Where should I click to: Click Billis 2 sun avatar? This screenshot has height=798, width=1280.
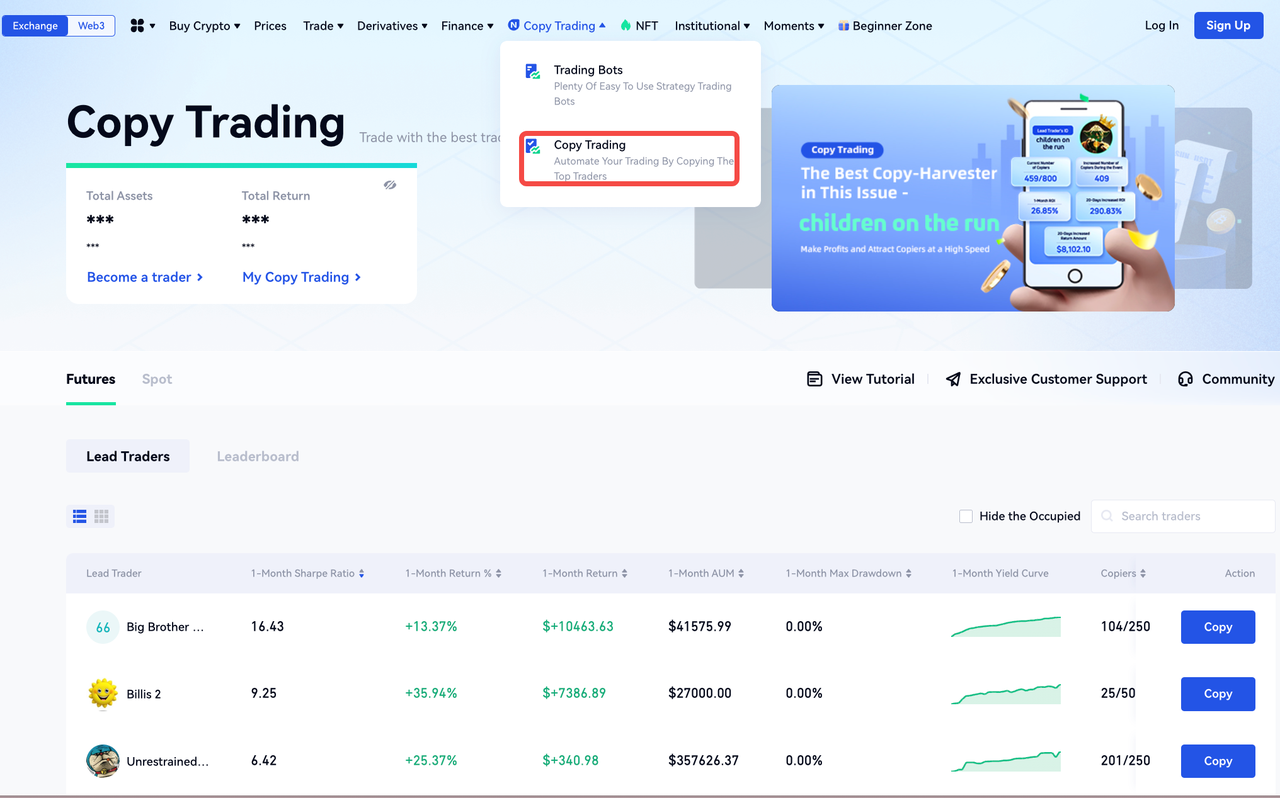pos(103,693)
